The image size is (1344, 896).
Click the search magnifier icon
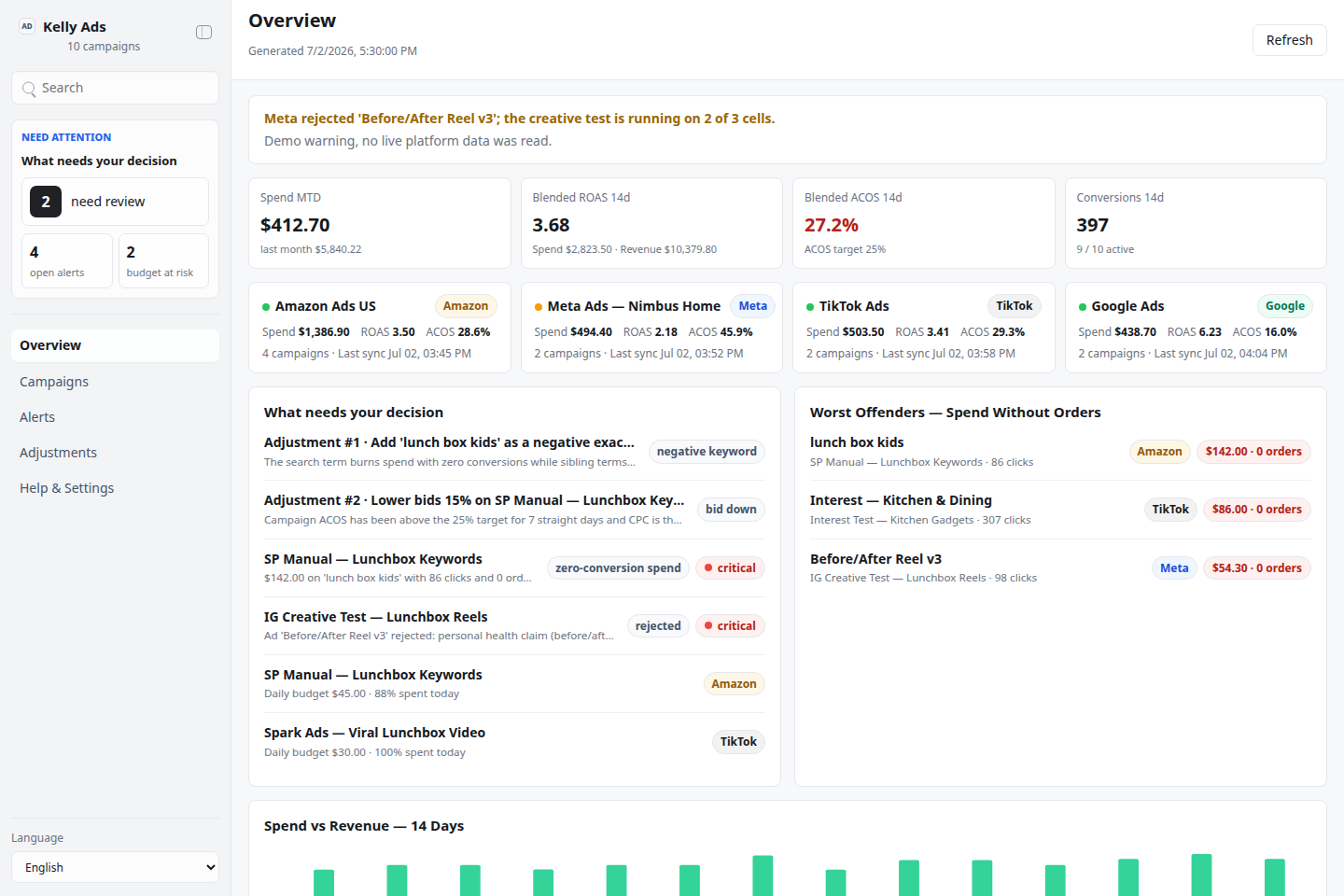29,89
